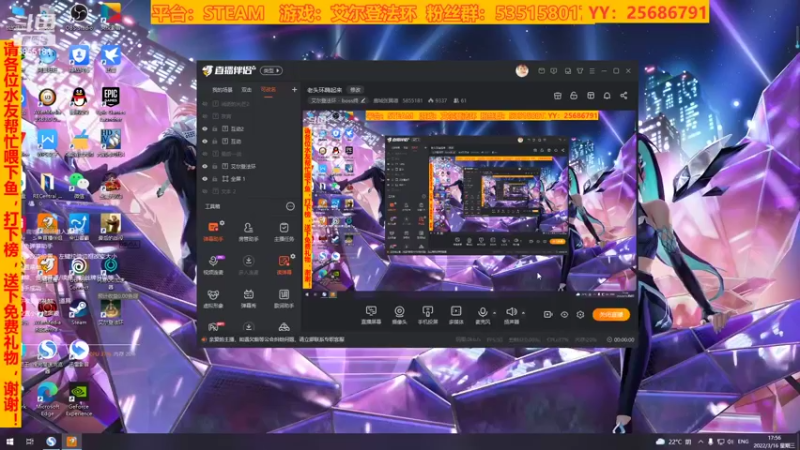The height and width of the screenshot is (450, 800).
Task: Expand microphone options arrow
Action: click(494, 313)
